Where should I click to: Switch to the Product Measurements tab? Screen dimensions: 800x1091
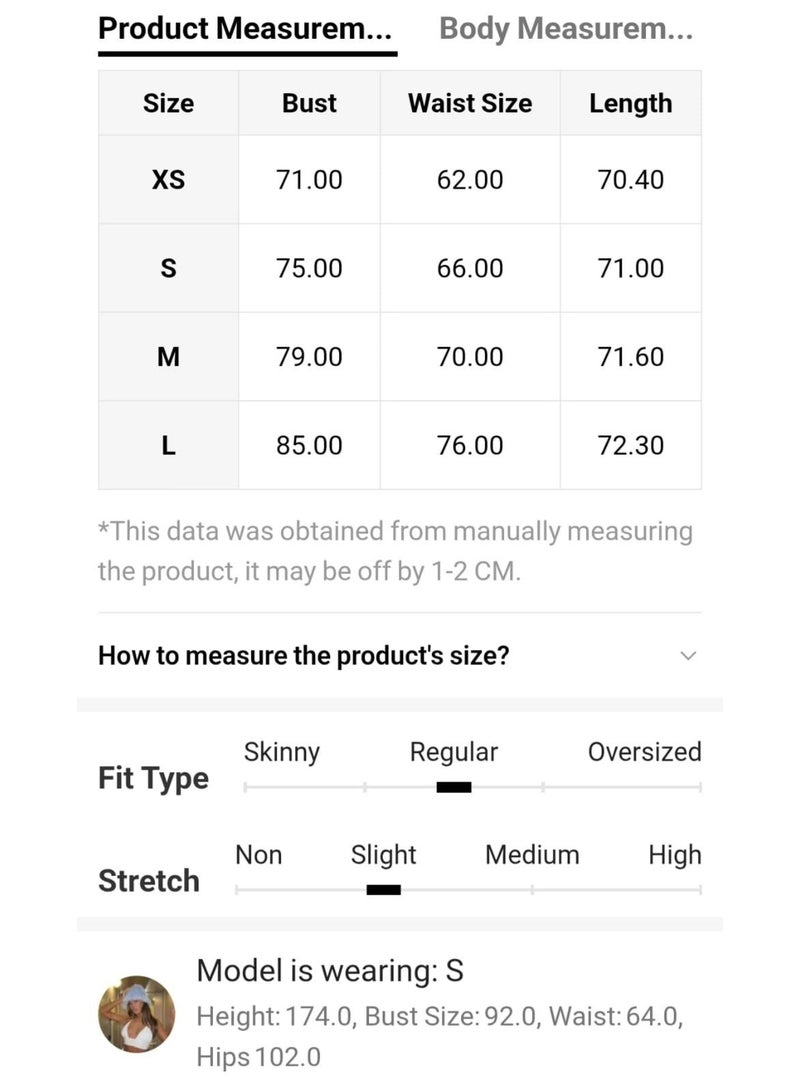click(246, 28)
